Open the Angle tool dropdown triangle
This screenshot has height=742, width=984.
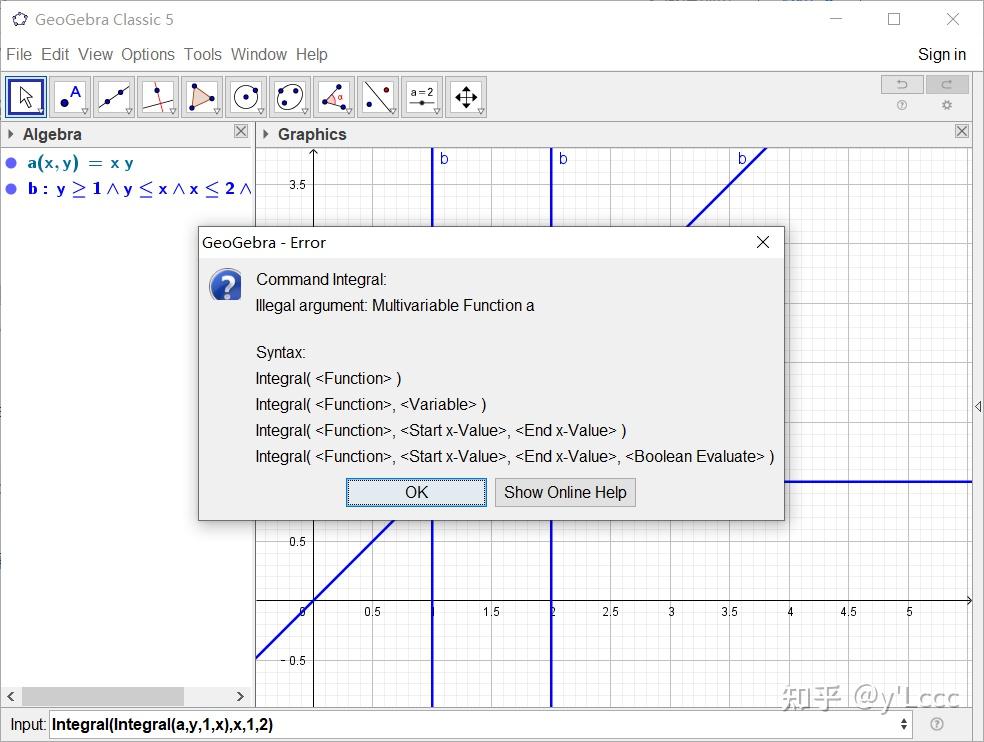click(348, 111)
